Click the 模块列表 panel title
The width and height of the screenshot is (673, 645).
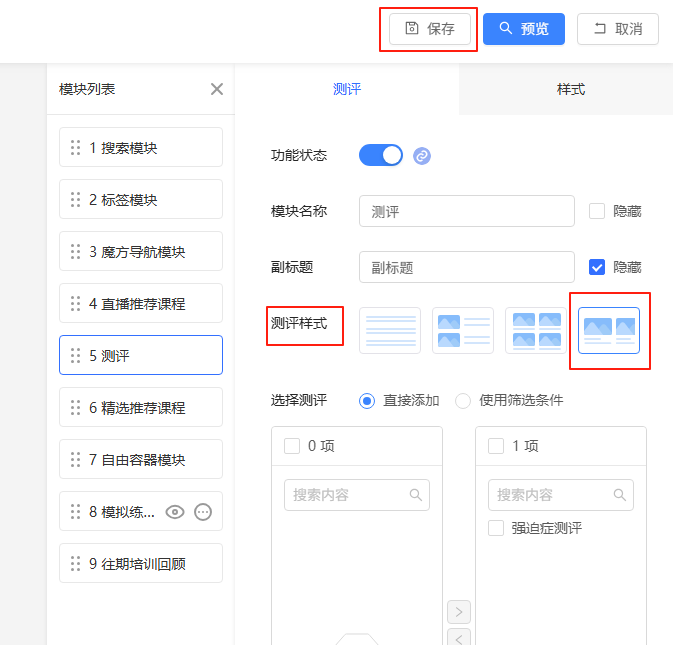pyautogui.click(x=87, y=89)
